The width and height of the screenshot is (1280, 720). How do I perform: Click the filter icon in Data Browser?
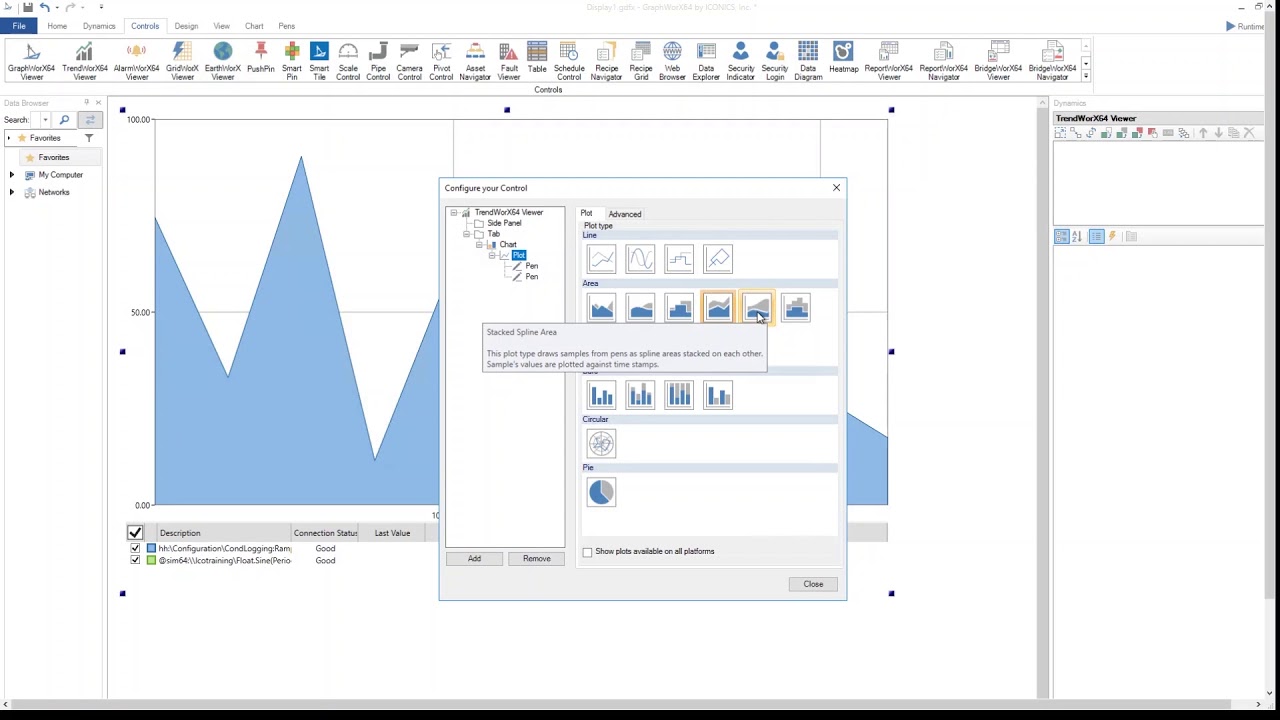89,138
